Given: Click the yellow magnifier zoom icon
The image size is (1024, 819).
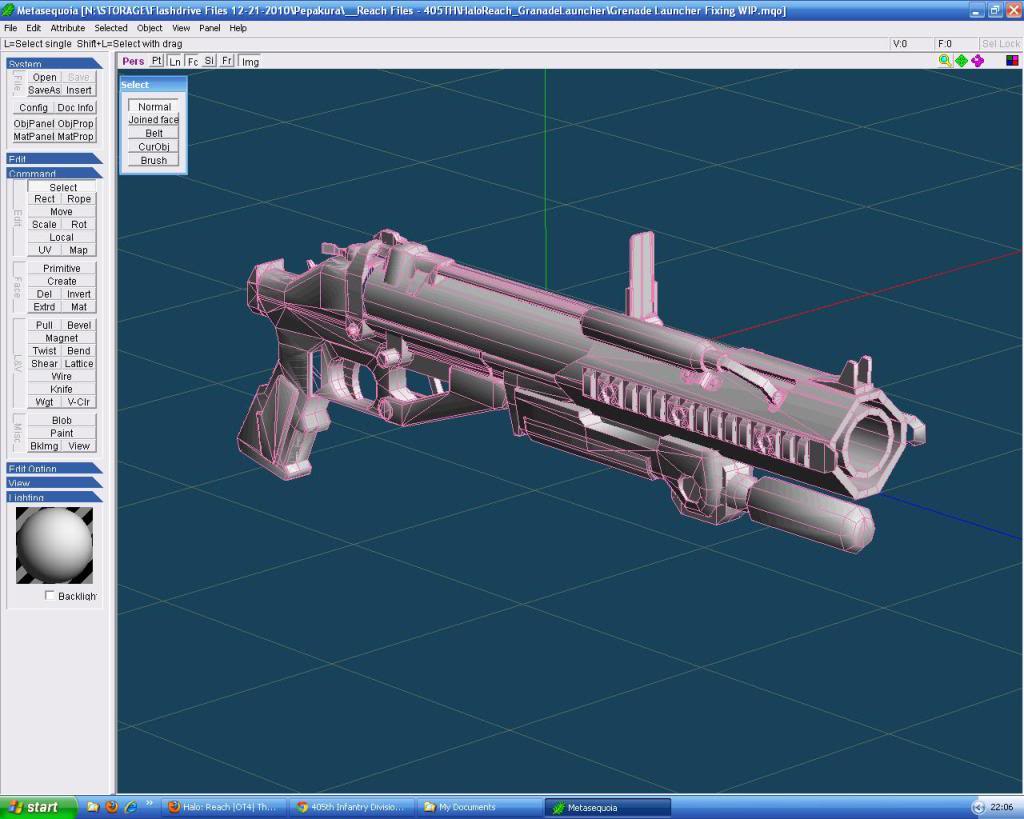Looking at the screenshot, I should coord(944,61).
